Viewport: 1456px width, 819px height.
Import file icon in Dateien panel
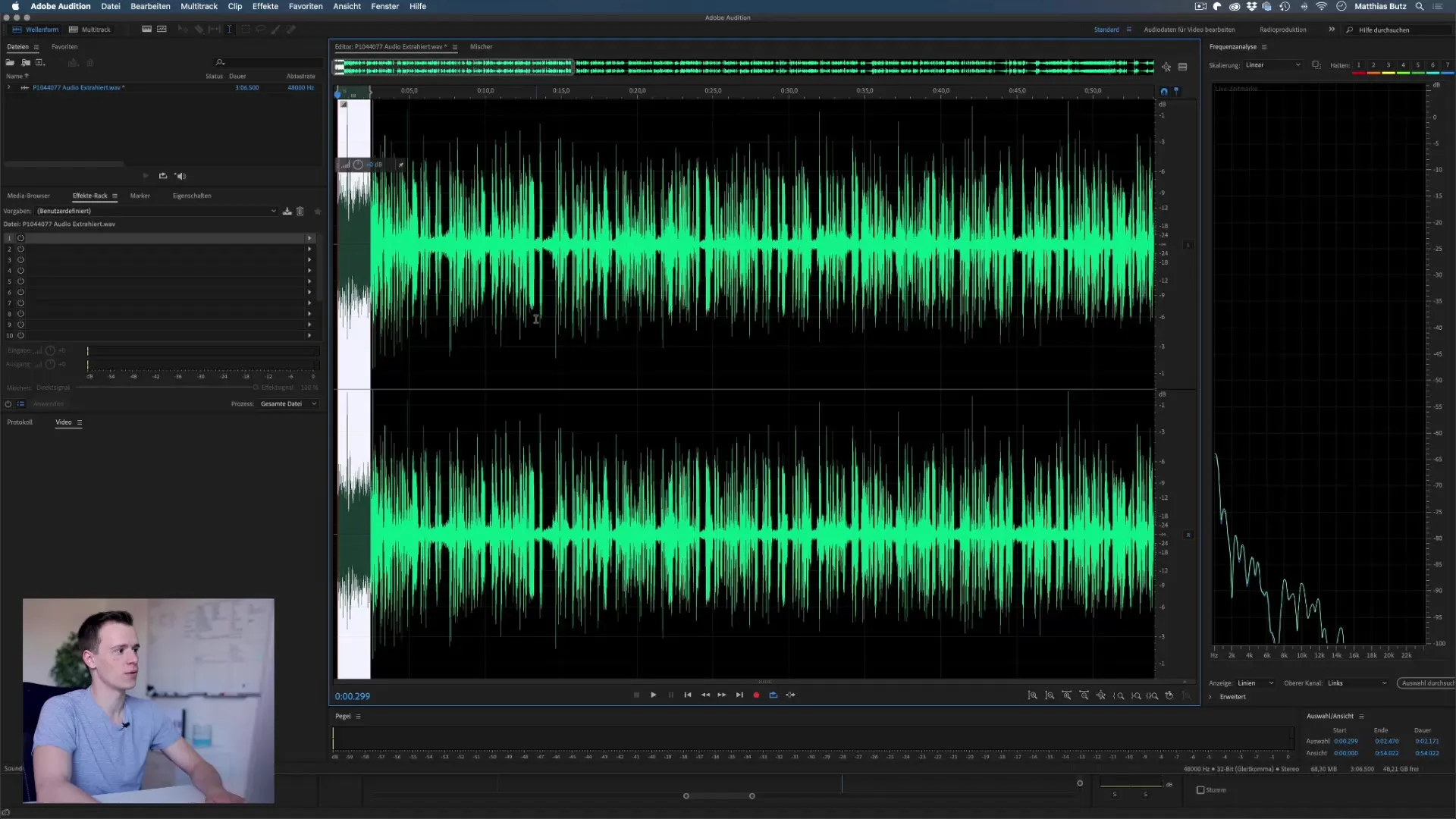point(26,62)
